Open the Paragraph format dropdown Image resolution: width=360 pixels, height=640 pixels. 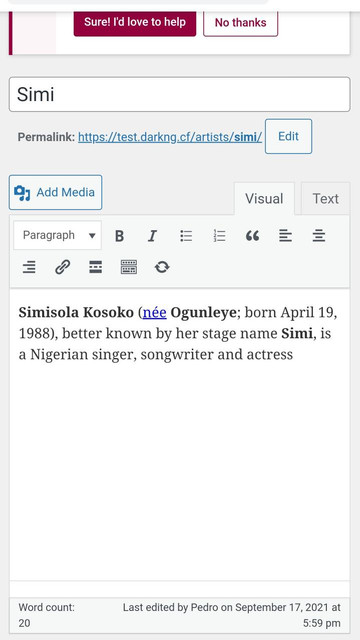[58, 236]
